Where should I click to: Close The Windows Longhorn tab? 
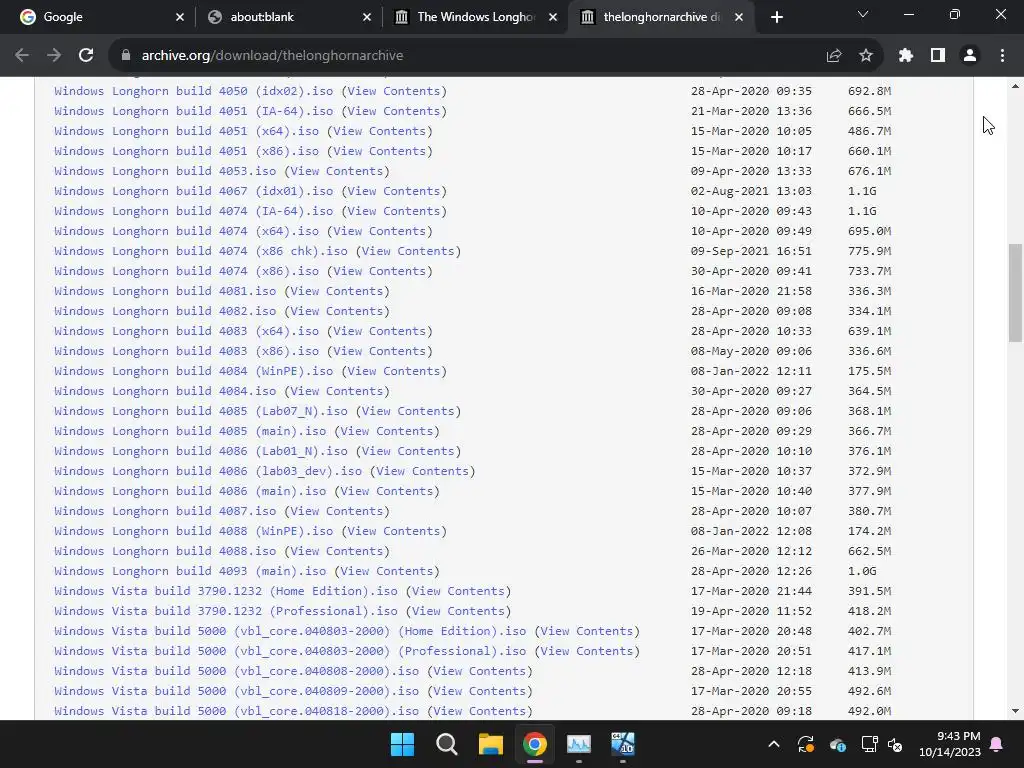coord(553,17)
